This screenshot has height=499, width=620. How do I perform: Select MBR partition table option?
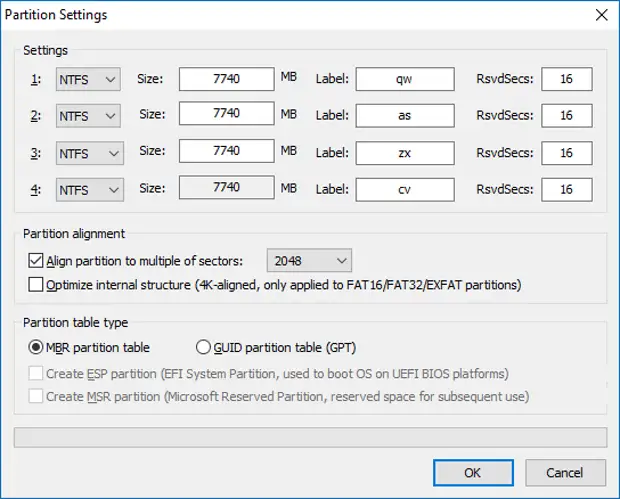pyautogui.click(x=37, y=348)
